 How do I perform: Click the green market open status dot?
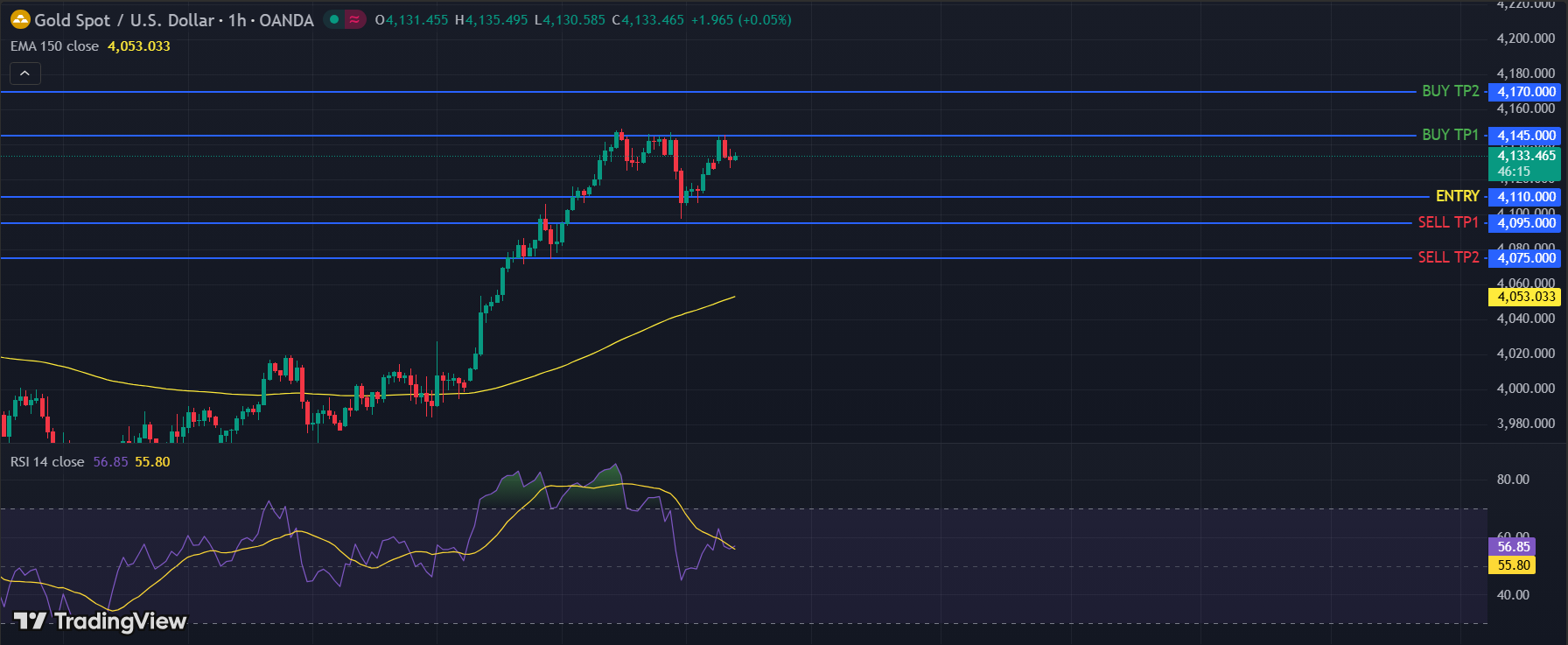pyautogui.click(x=334, y=19)
